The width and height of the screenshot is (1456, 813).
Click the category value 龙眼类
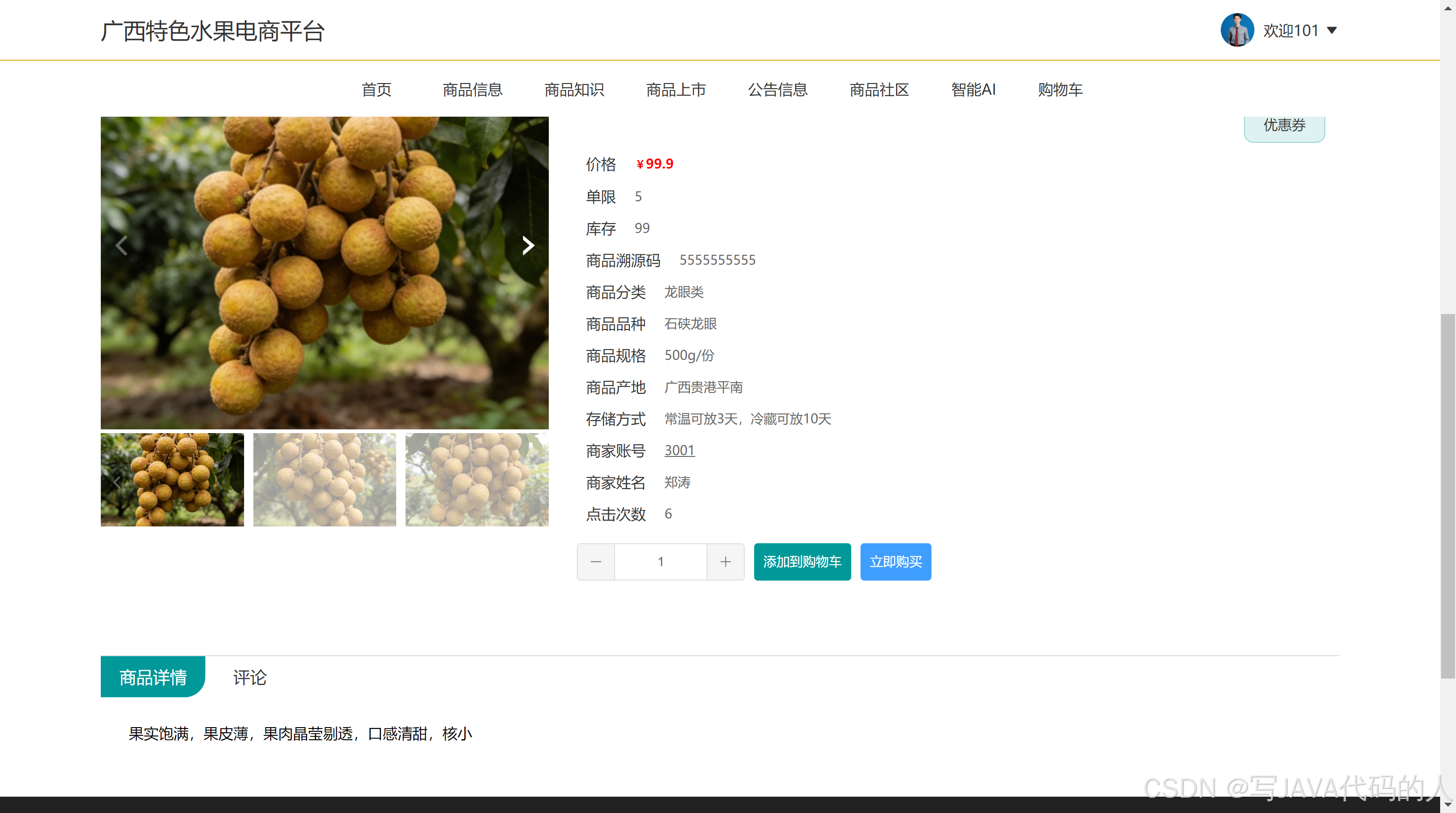[x=684, y=292]
